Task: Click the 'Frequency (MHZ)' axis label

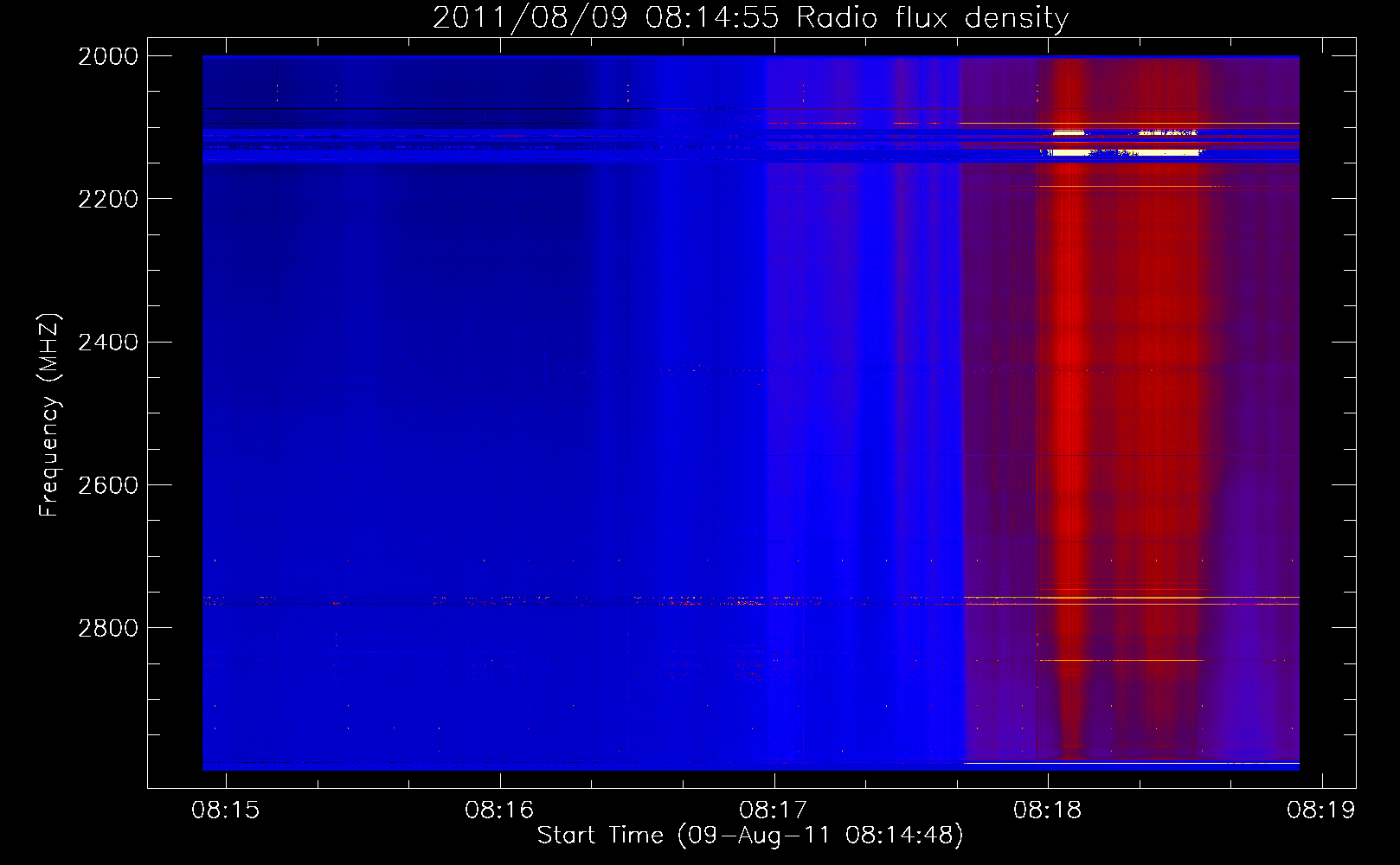Action: 49,415
